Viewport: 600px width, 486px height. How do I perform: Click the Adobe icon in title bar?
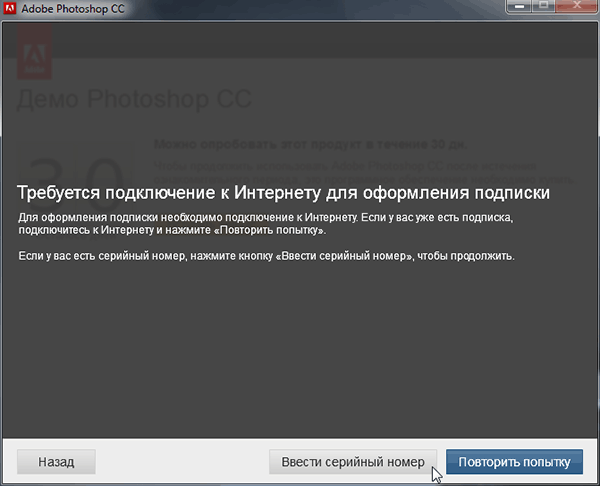(9, 8)
